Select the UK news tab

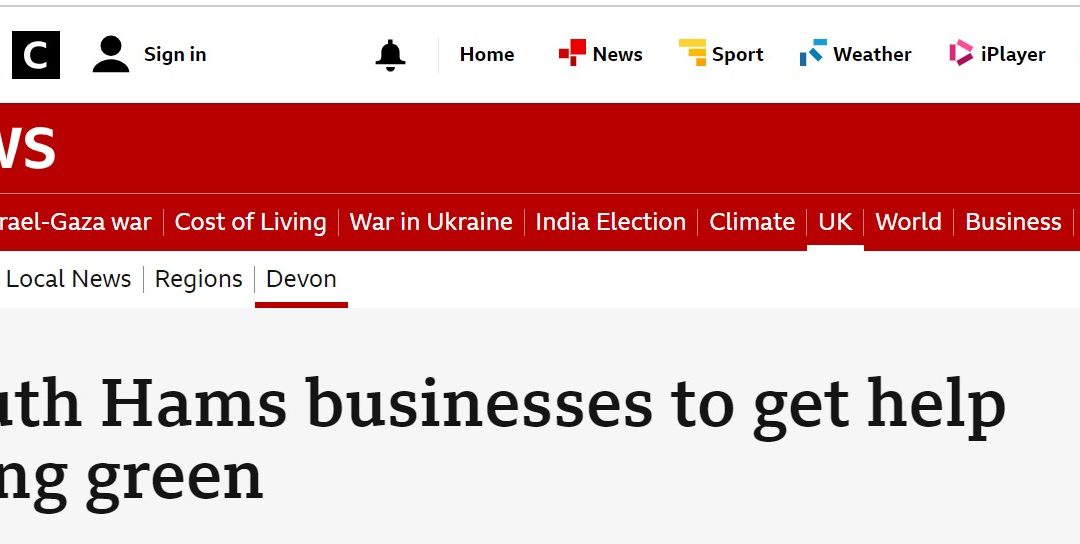(x=835, y=222)
